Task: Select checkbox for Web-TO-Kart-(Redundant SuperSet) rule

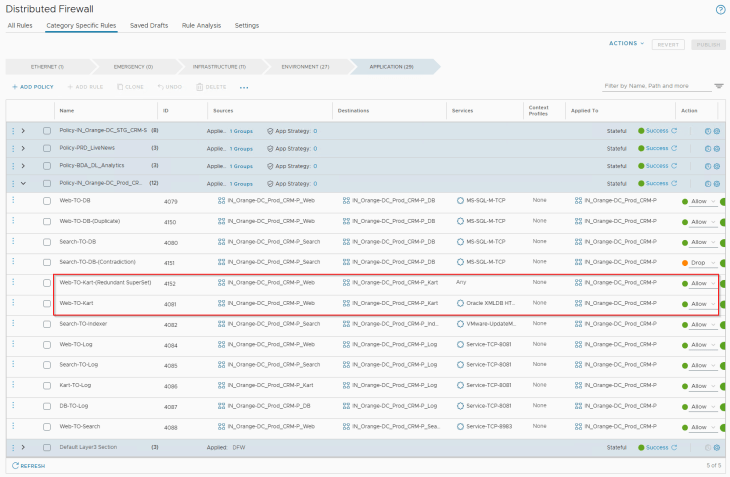Action: [47, 283]
